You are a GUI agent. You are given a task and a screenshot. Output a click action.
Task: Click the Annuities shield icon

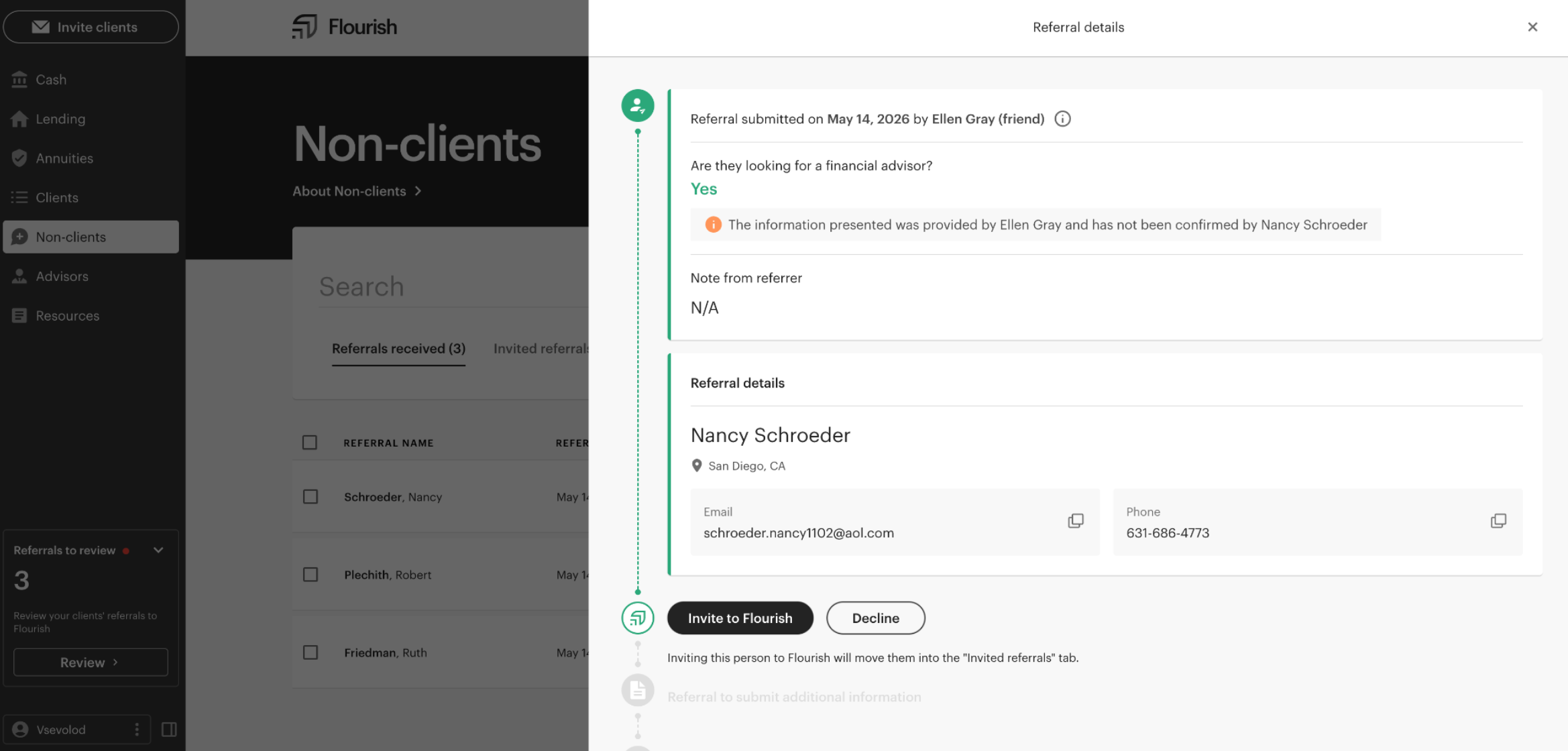(19, 158)
